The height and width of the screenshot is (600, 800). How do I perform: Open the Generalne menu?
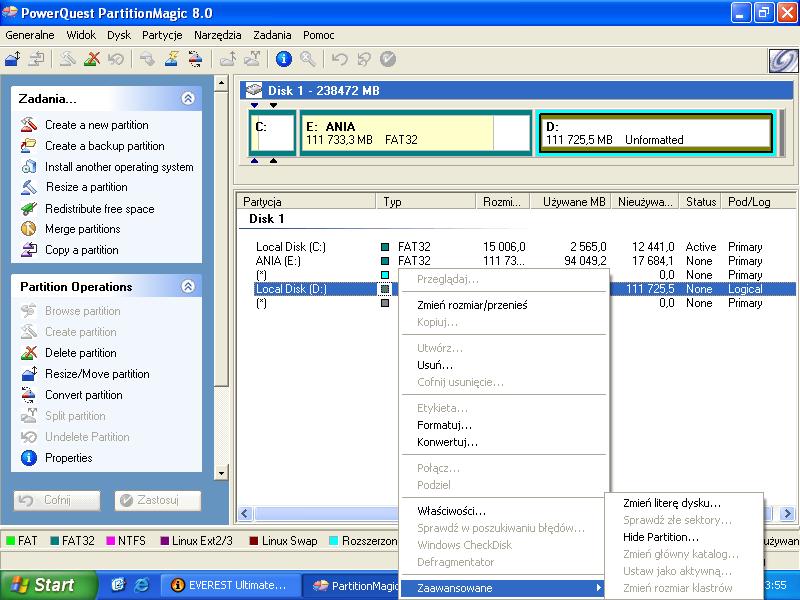click(x=30, y=35)
